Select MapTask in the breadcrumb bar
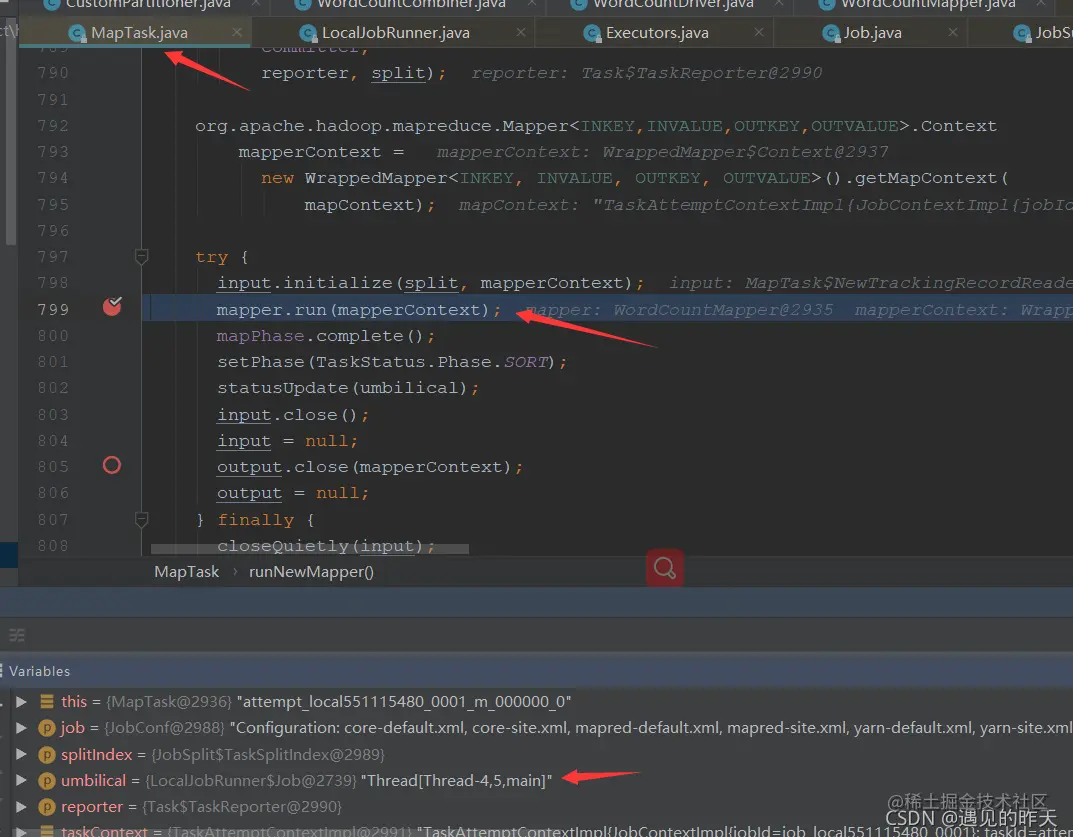 [x=186, y=571]
